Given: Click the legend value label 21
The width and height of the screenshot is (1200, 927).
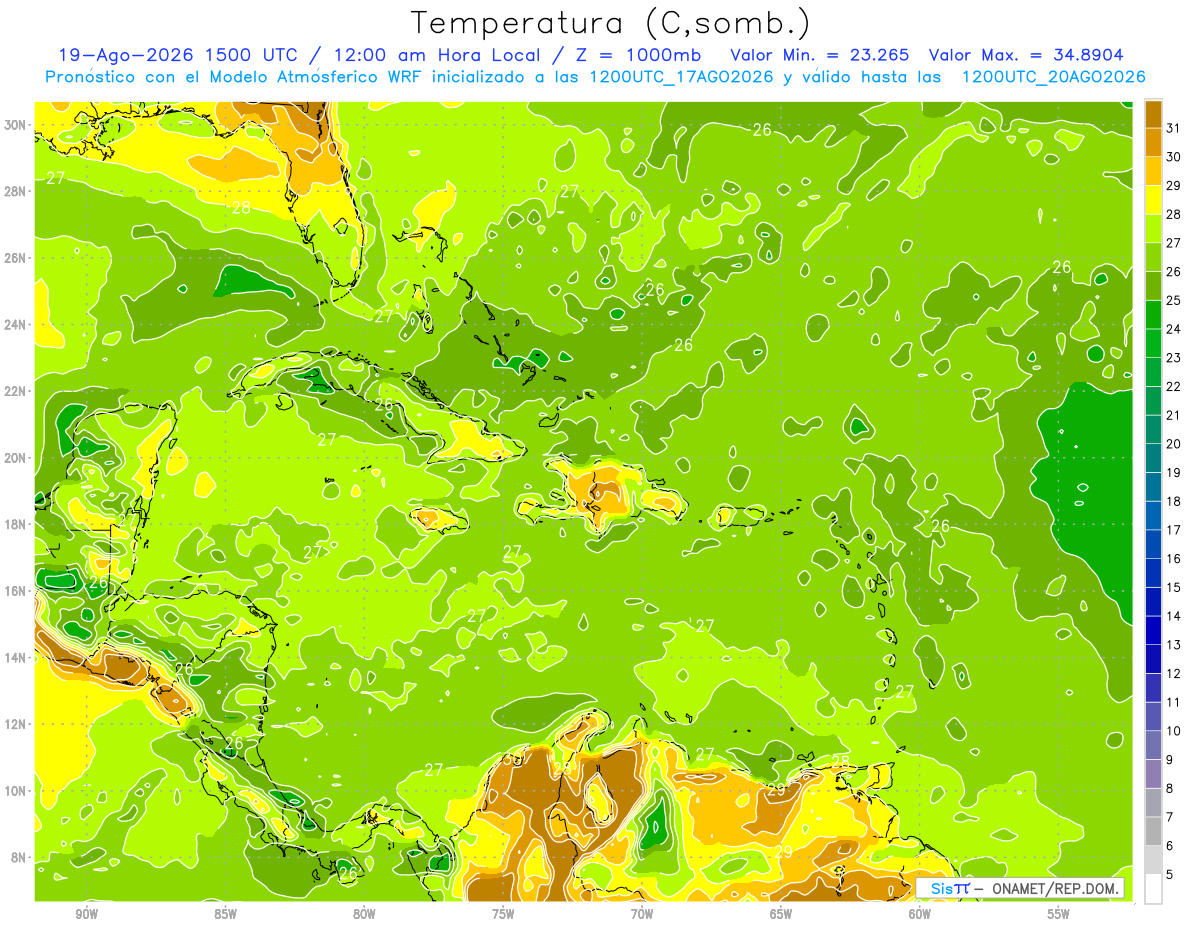Looking at the screenshot, I should click(1174, 415).
